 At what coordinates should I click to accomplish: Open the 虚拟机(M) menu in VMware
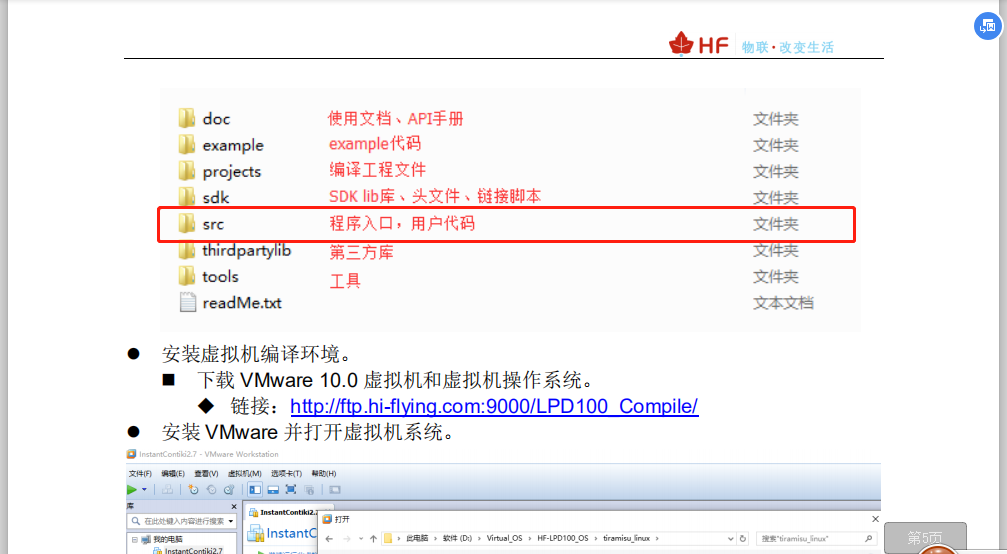pyautogui.click(x=245, y=474)
